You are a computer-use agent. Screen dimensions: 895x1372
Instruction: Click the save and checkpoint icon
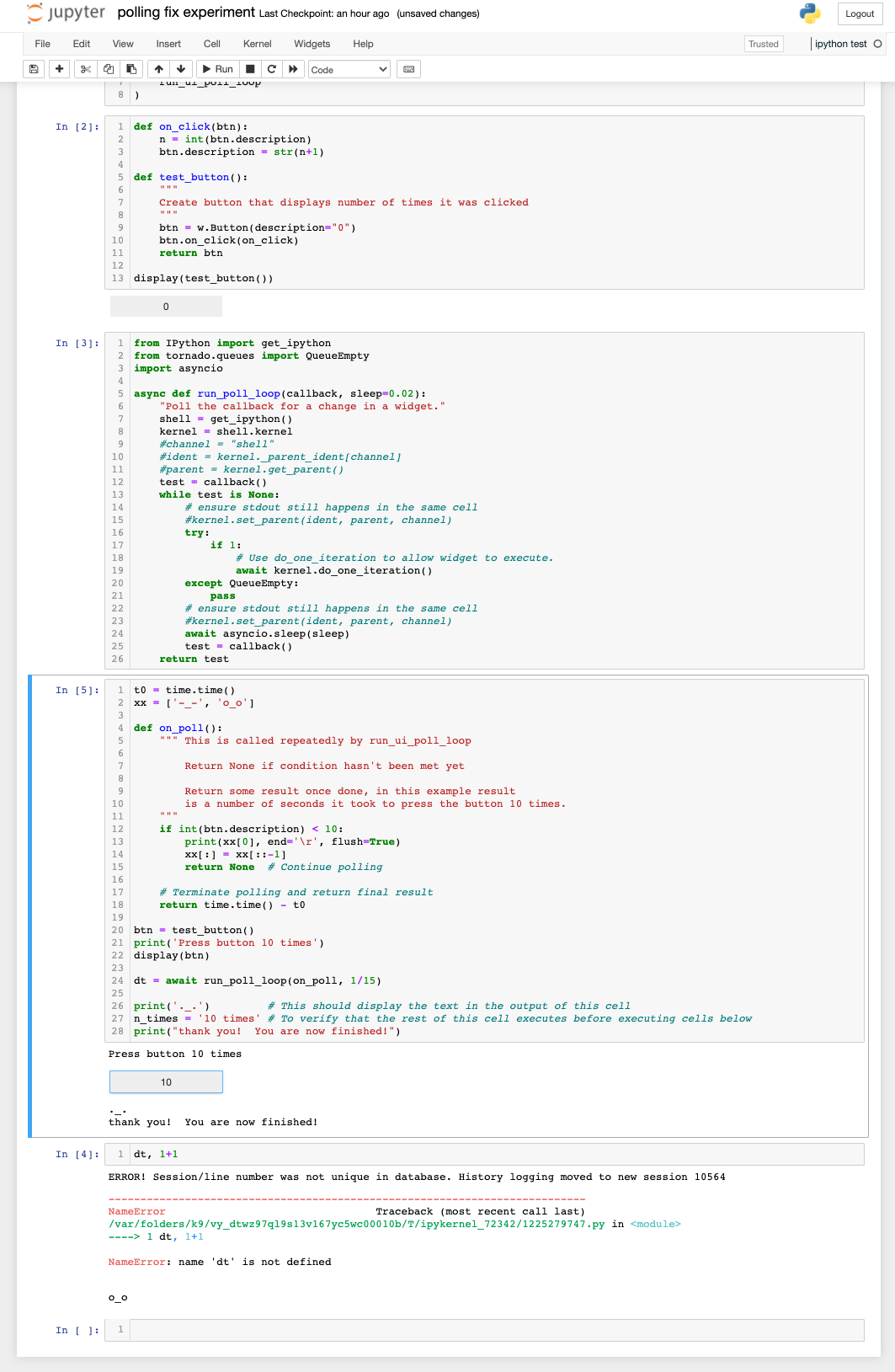coord(34,69)
